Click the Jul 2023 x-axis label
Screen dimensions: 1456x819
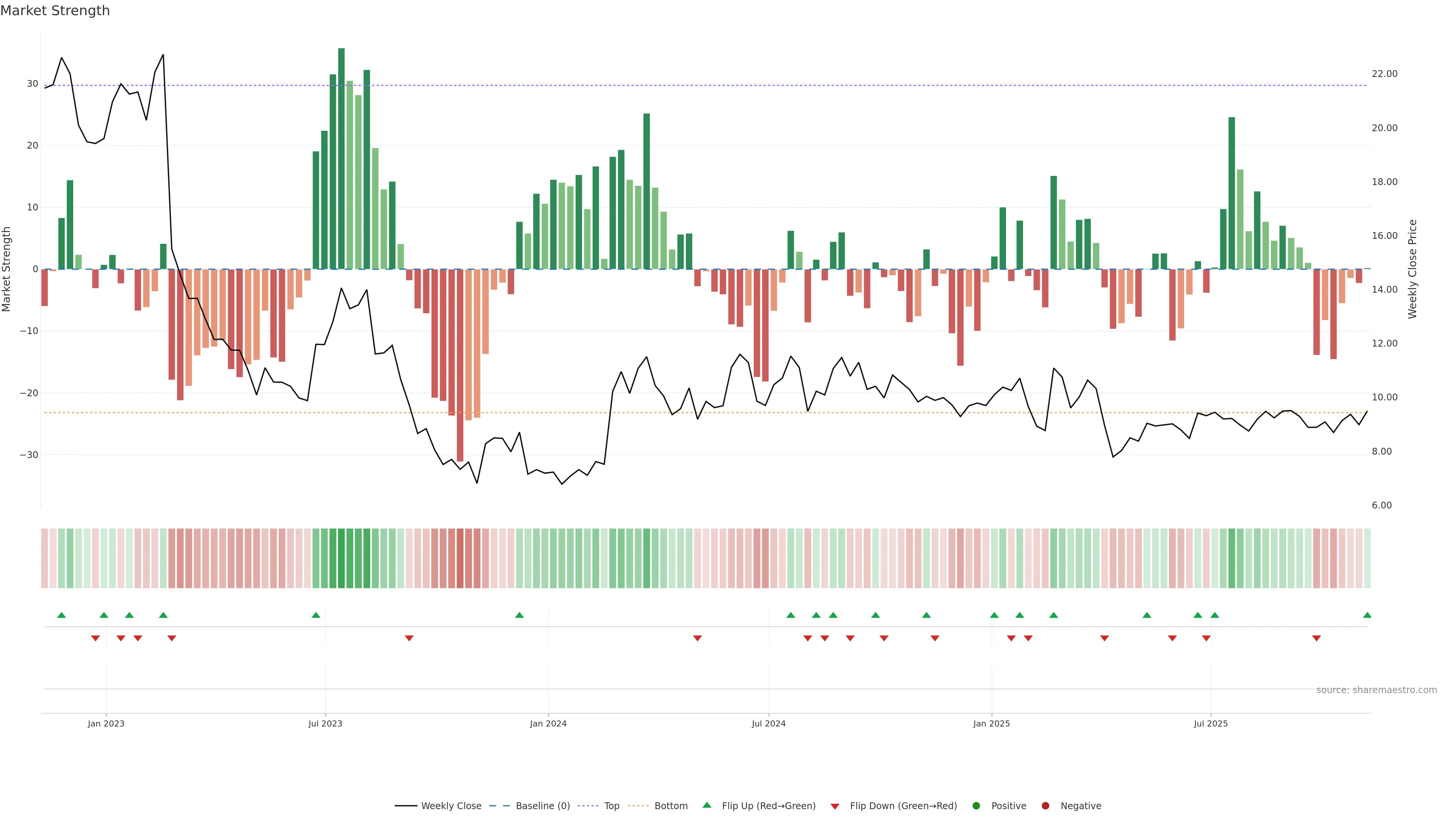[x=325, y=723]
